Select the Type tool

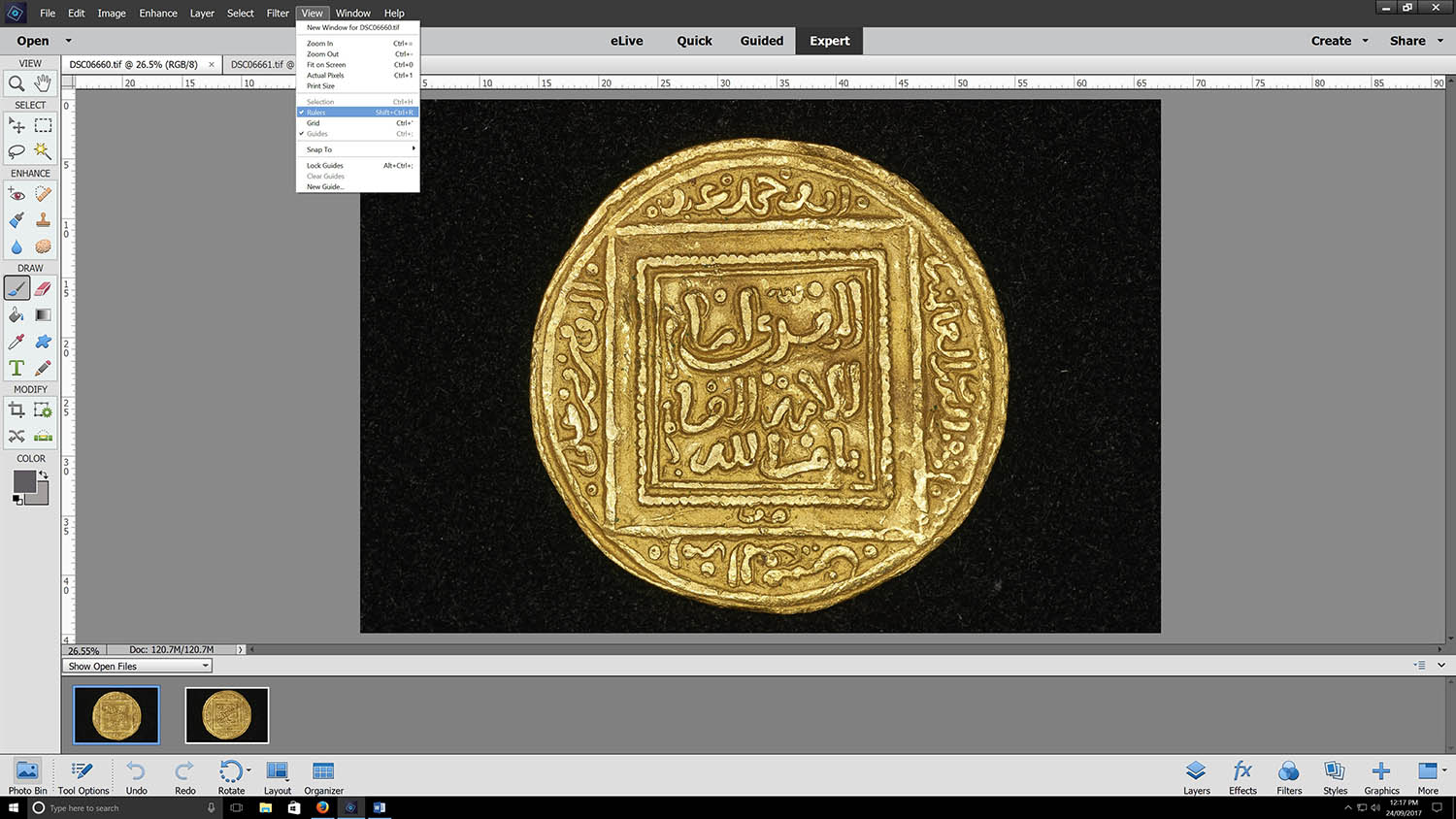(17, 368)
